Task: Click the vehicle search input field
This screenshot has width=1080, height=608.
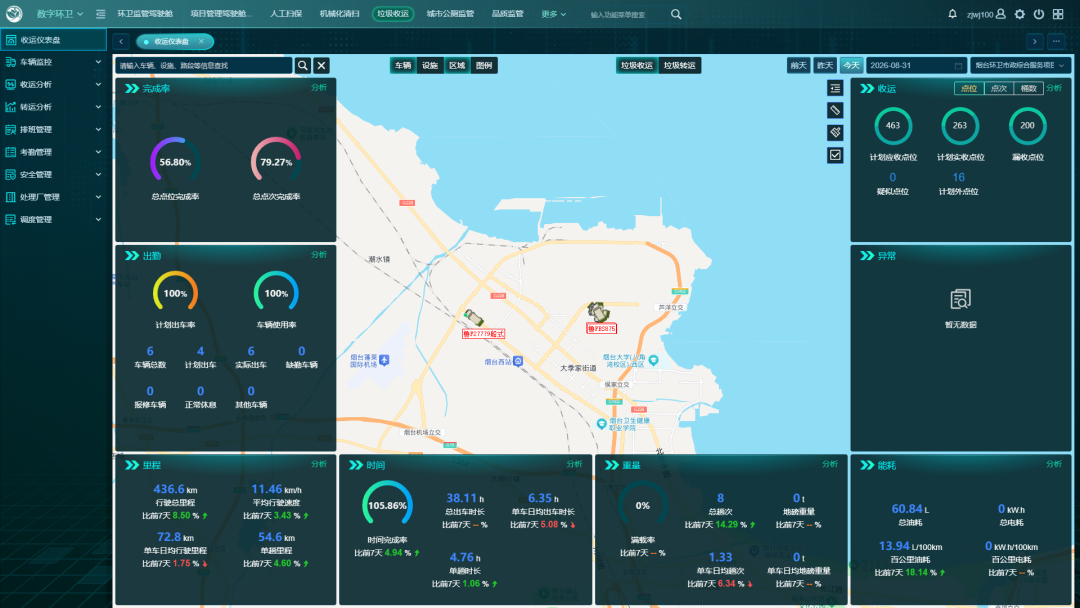Action: click(x=204, y=65)
